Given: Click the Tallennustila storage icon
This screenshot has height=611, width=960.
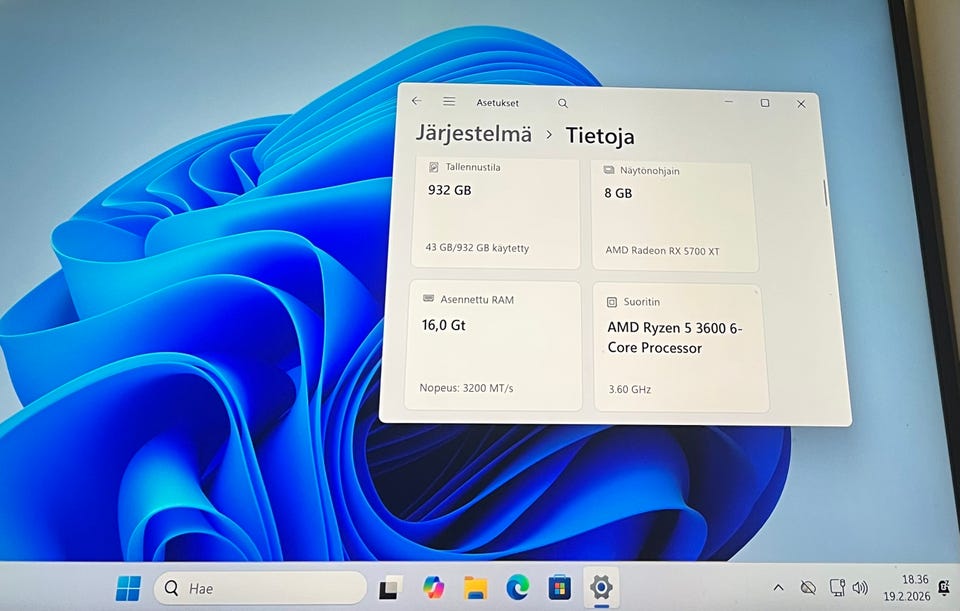Looking at the screenshot, I should click(433, 167).
